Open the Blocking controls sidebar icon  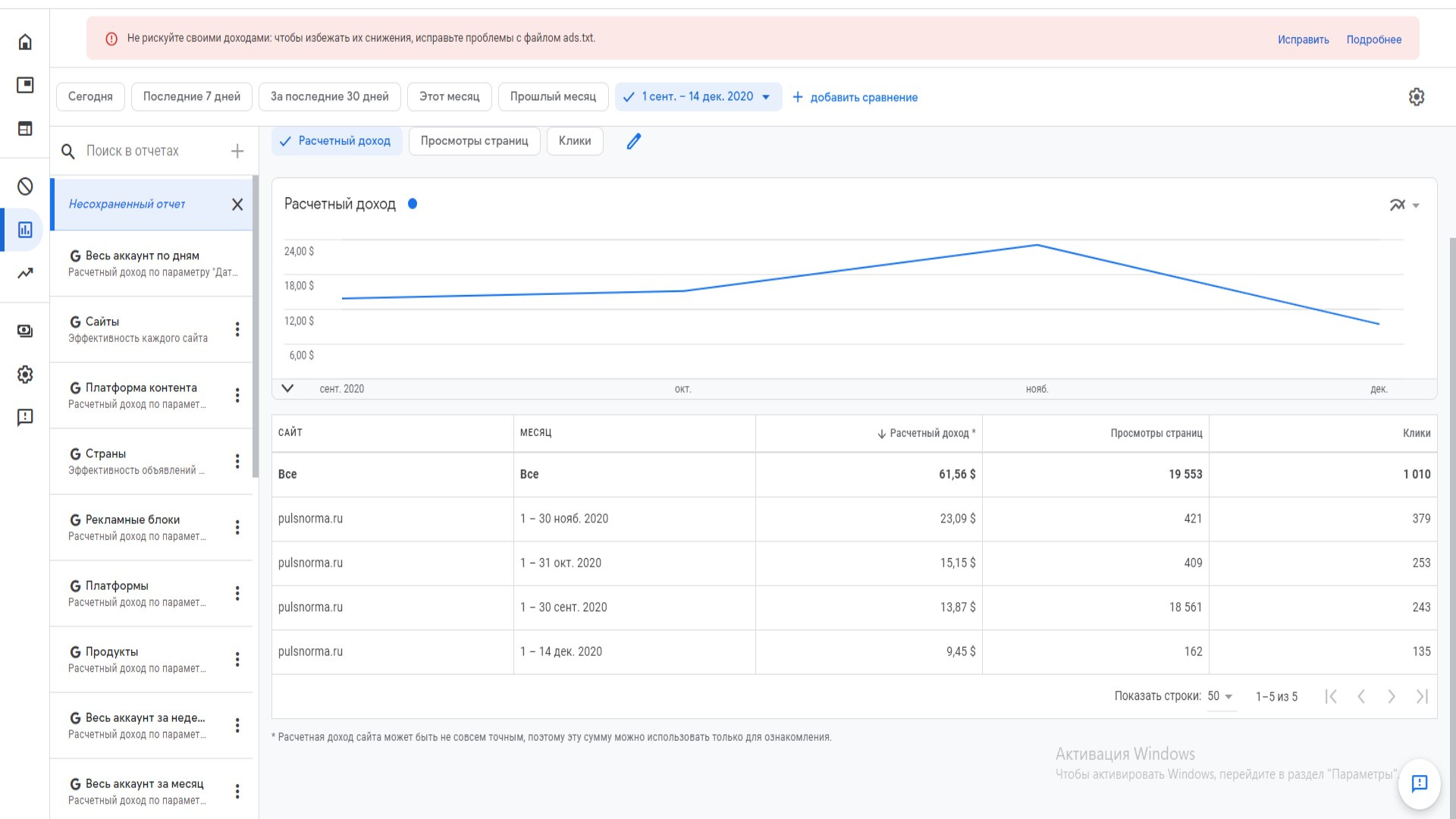point(25,187)
